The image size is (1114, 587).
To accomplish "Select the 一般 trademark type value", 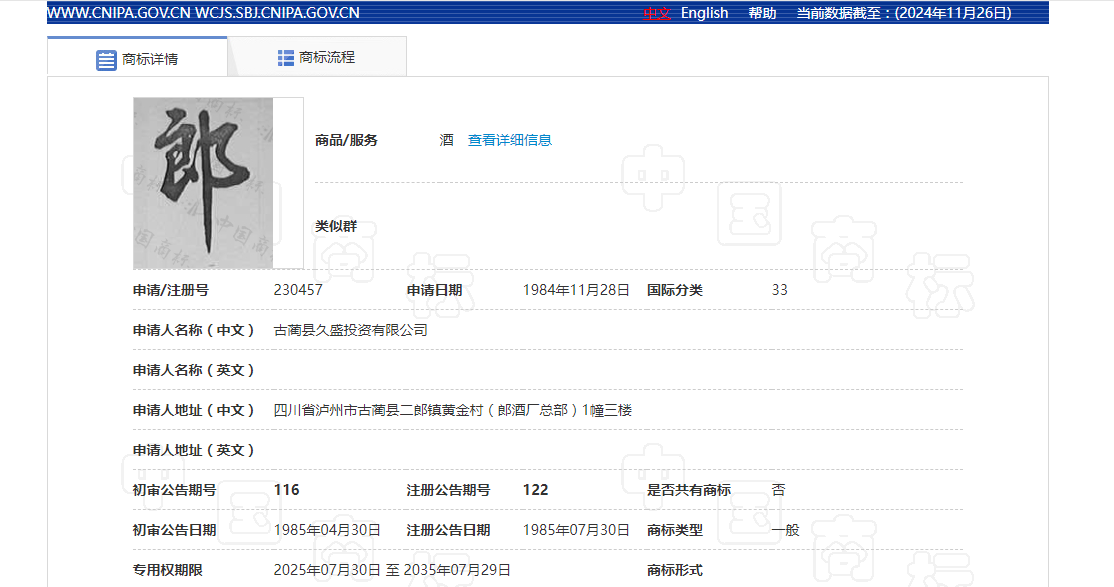I will tap(786, 530).
